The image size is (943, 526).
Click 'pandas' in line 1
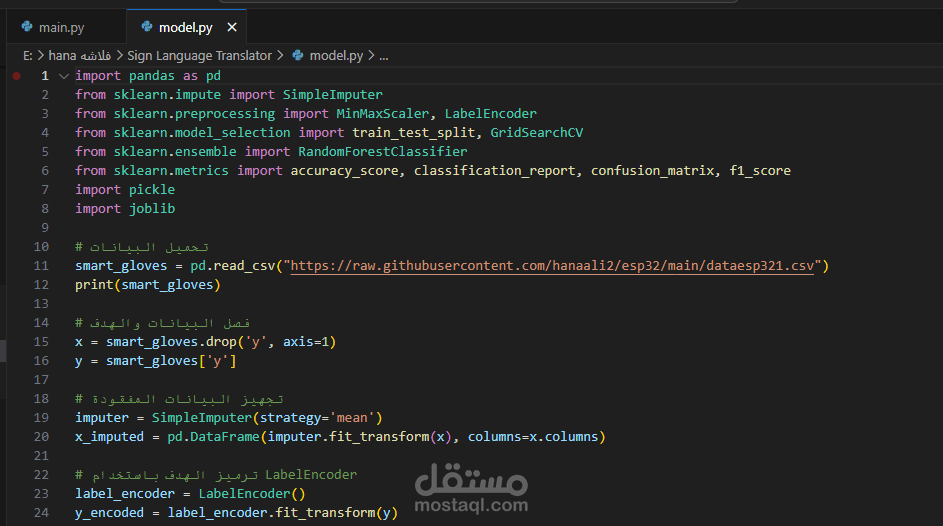[152, 76]
